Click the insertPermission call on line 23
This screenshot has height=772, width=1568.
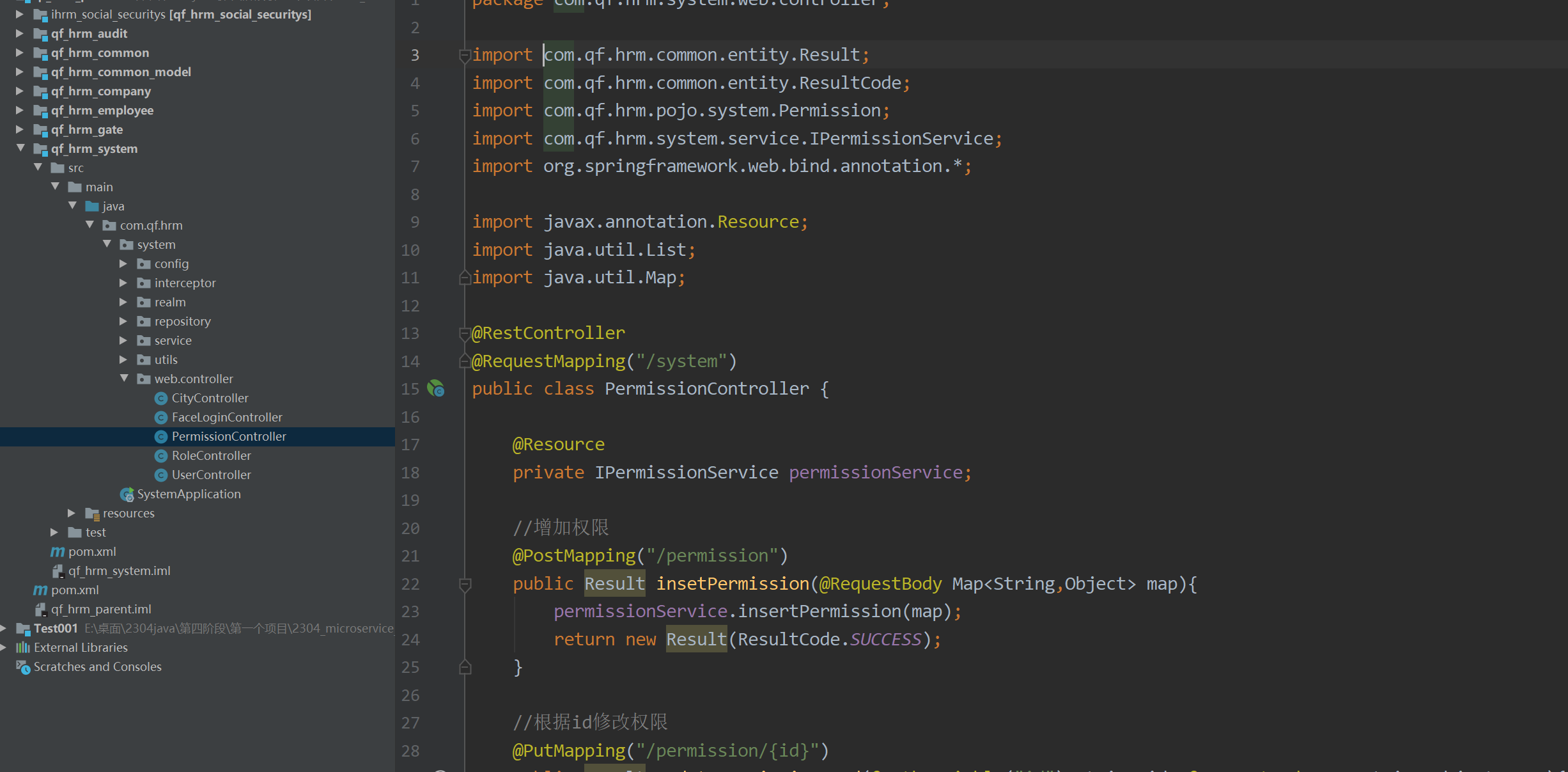819,611
